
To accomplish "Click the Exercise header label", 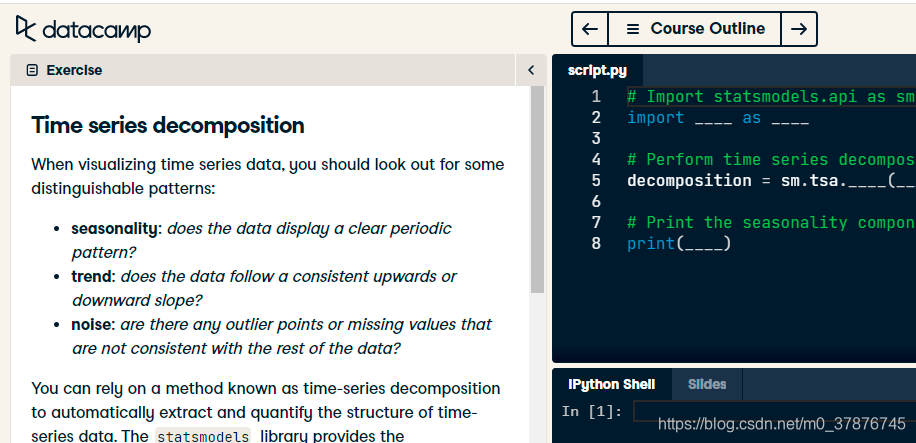I will tap(74, 70).
